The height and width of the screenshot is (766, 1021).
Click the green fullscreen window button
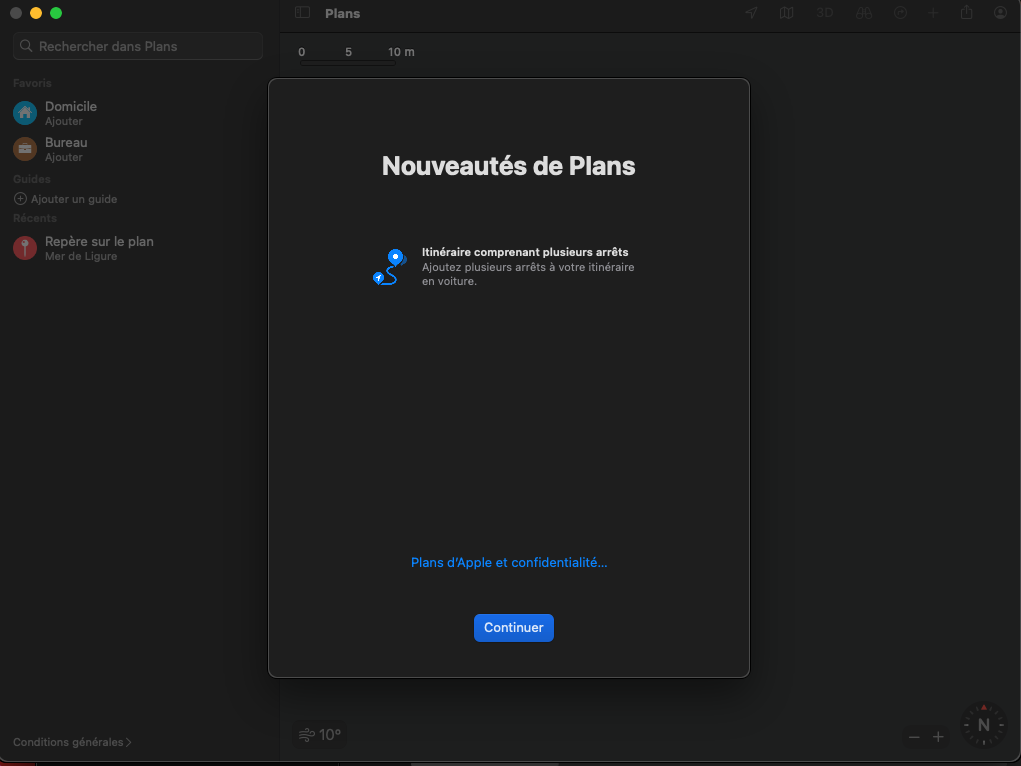56,13
